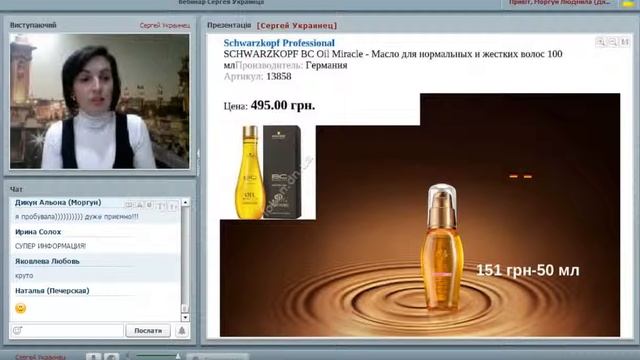Screen dimensions: 640x360
Task: Click price "495.00 грн."
Action: [283, 105]
